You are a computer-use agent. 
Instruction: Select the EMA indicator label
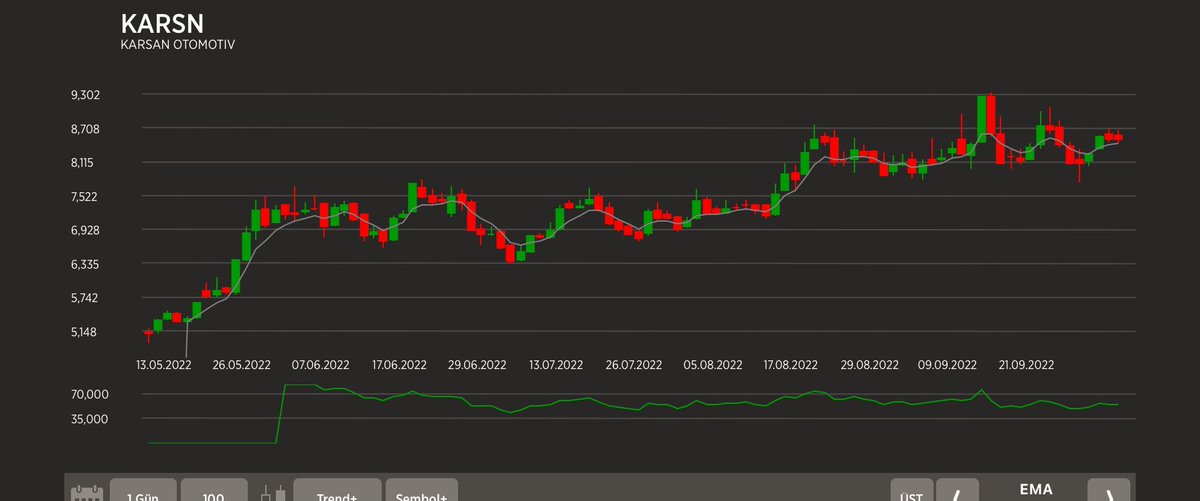1034,490
